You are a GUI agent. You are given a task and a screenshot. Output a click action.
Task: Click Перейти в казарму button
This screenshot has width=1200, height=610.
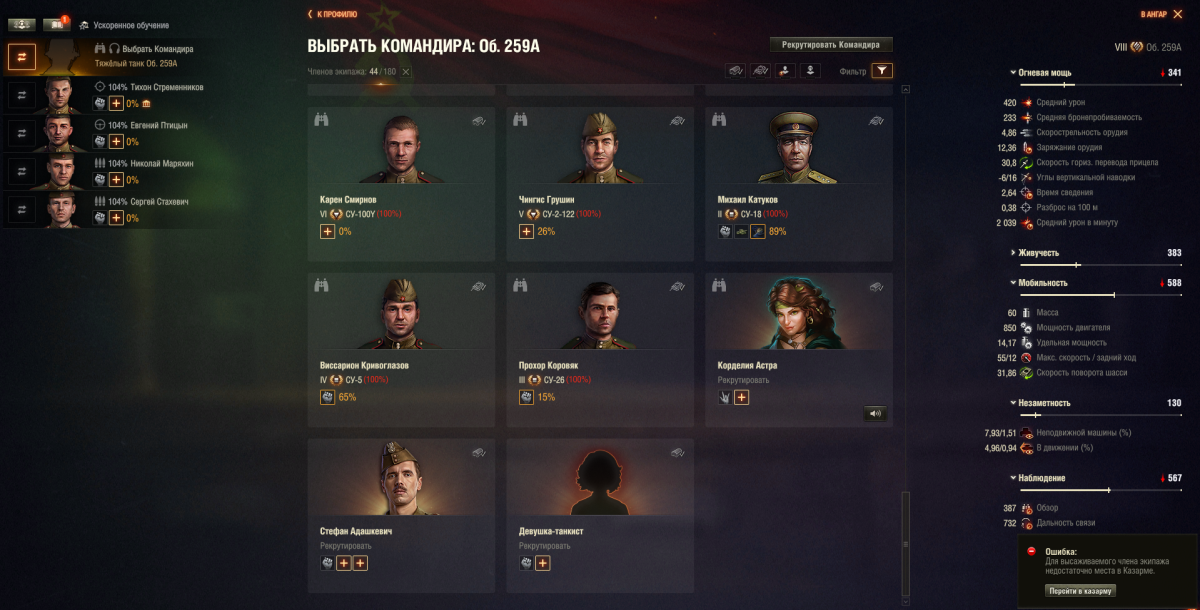pos(1081,591)
